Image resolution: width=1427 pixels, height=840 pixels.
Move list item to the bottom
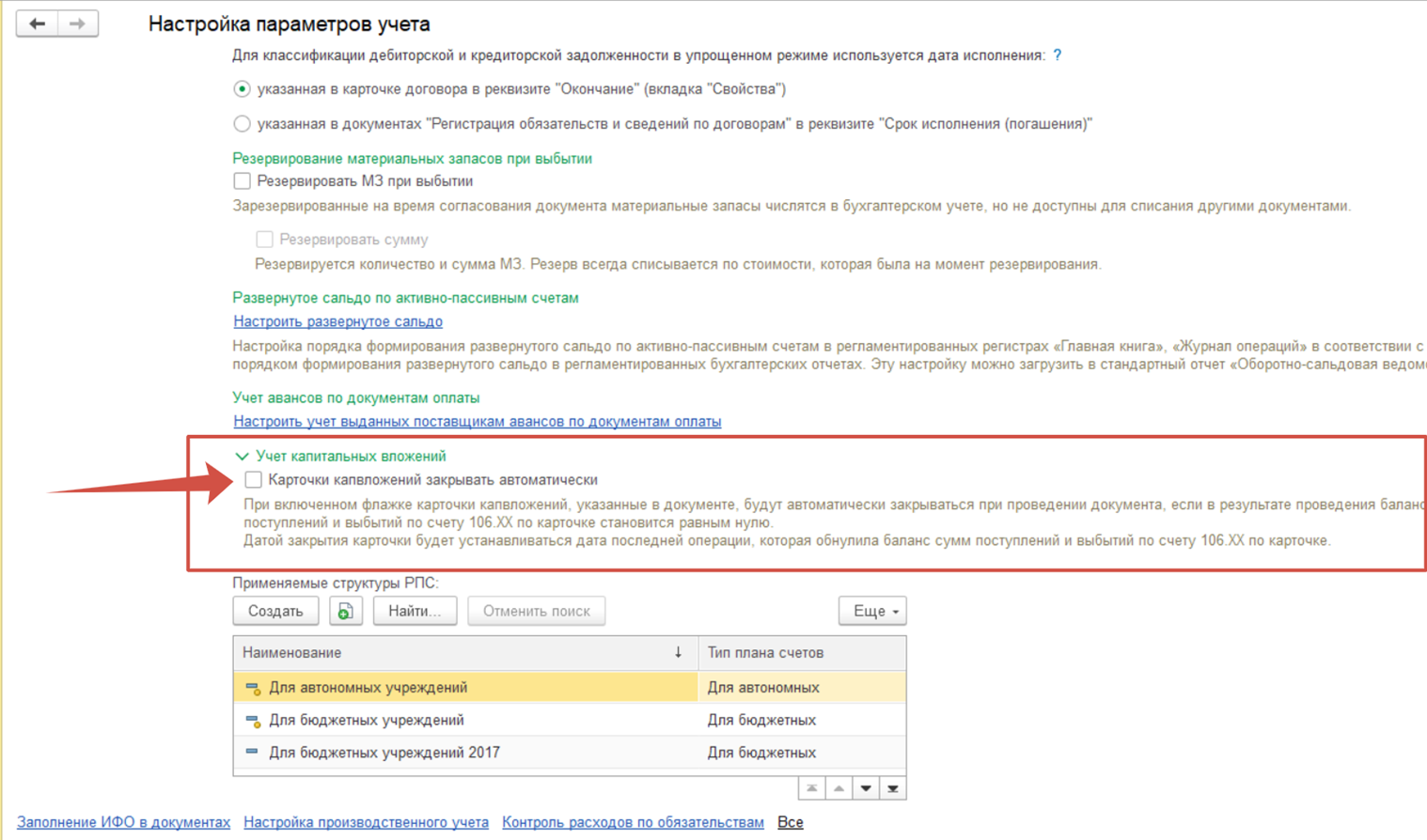click(893, 788)
